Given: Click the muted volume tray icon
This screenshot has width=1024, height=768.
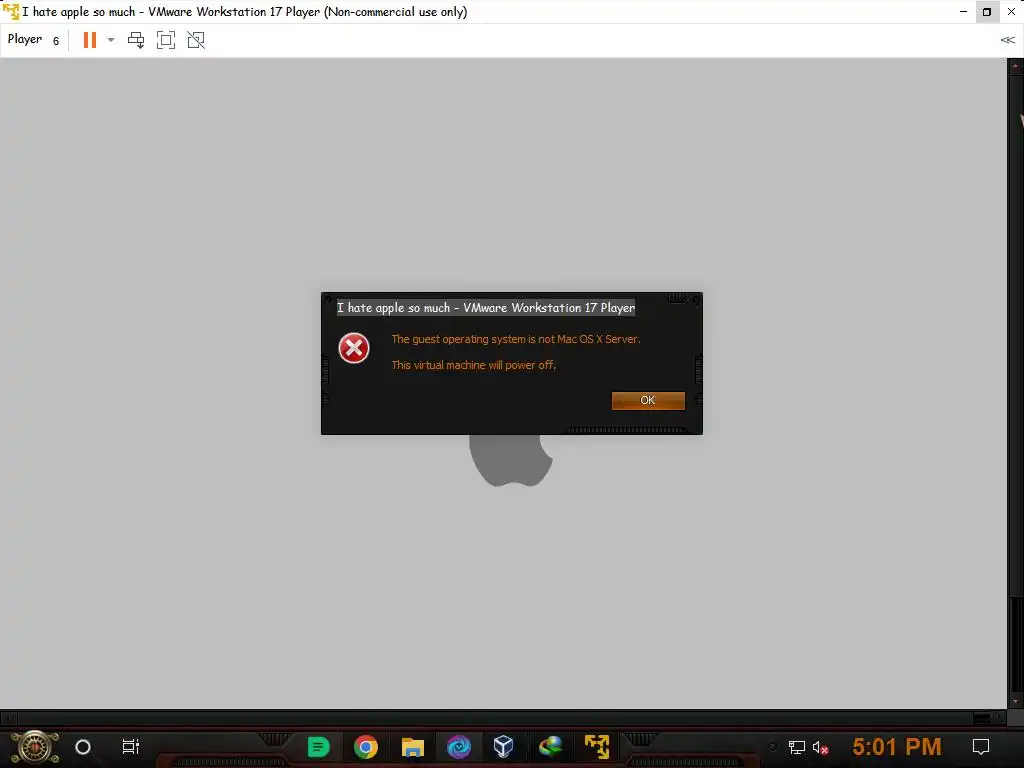Looking at the screenshot, I should coord(821,747).
